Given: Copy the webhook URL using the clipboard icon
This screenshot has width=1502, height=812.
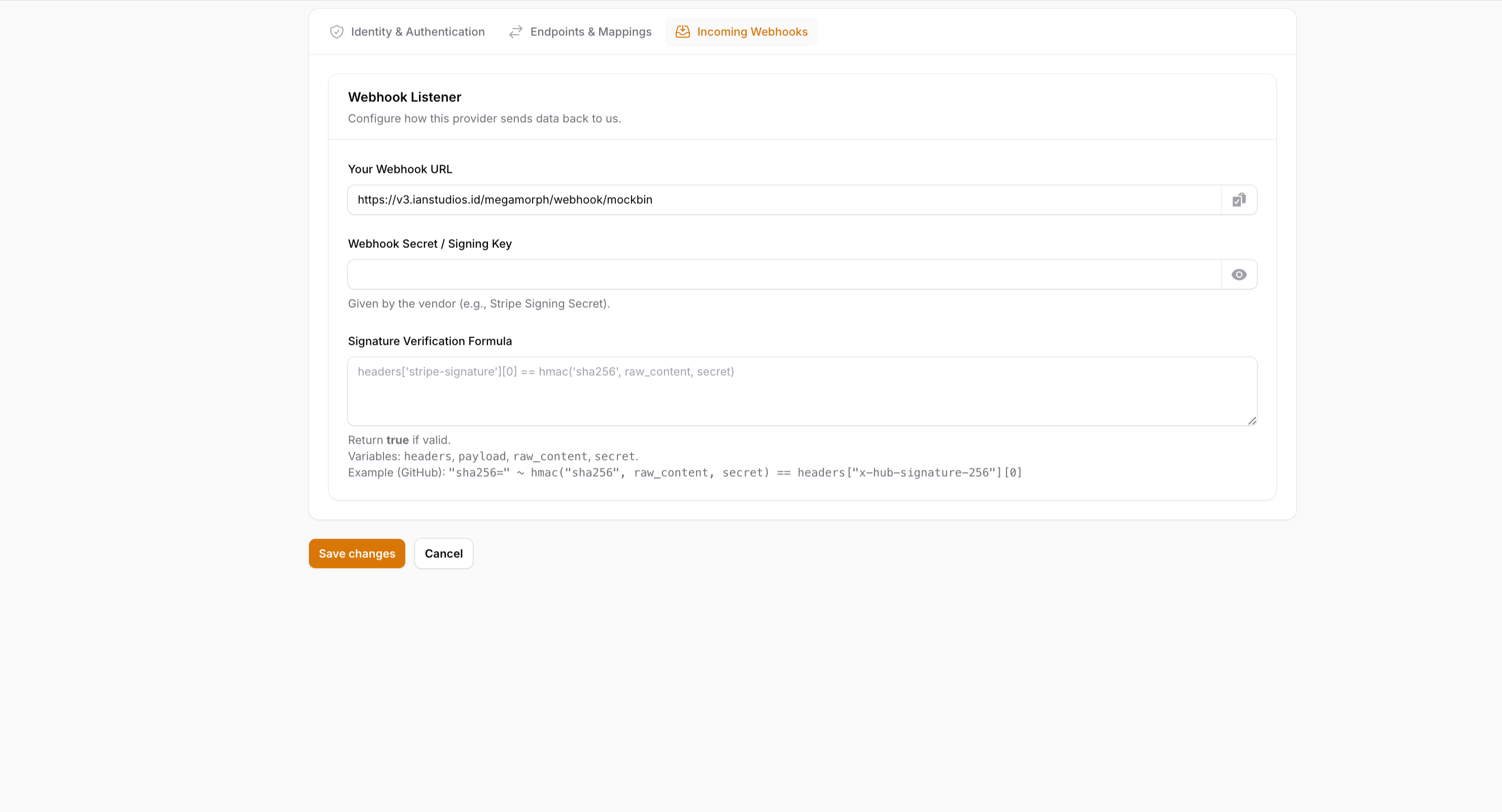Looking at the screenshot, I should click(1238, 199).
